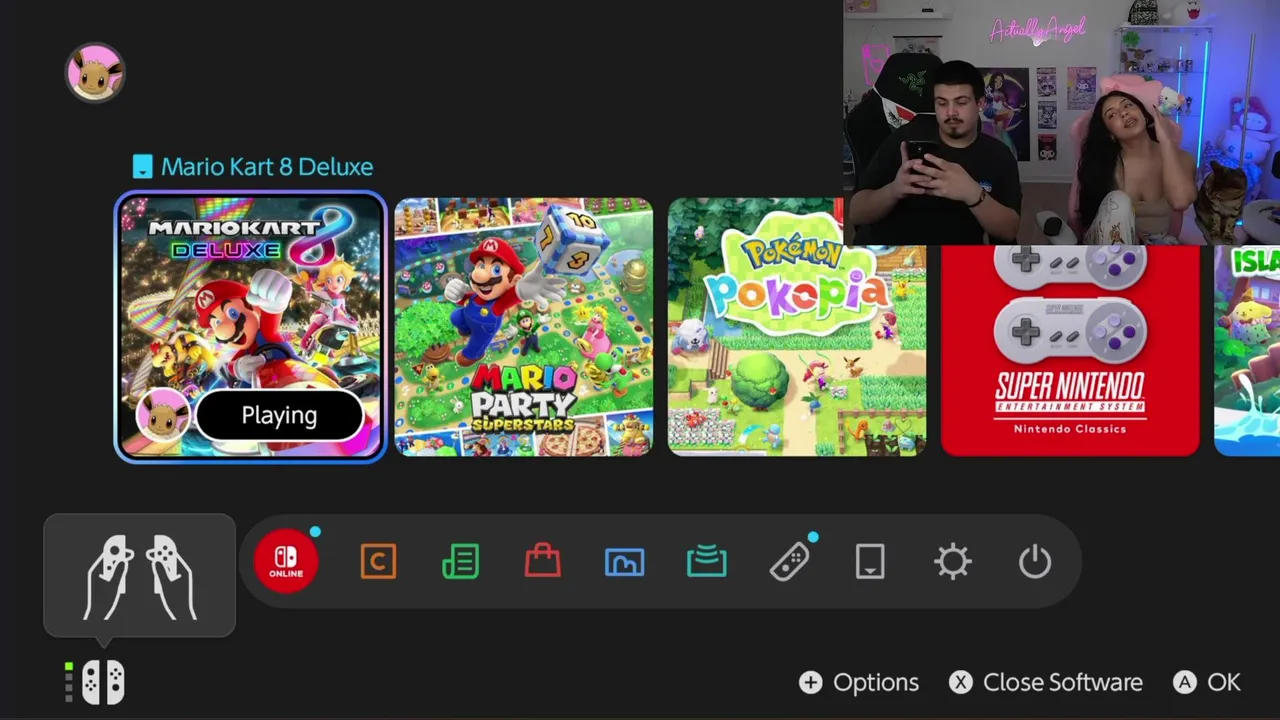Select Super Nintendo Nintendo Classics tile
This screenshot has height=720, width=1280.
(x=1070, y=350)
